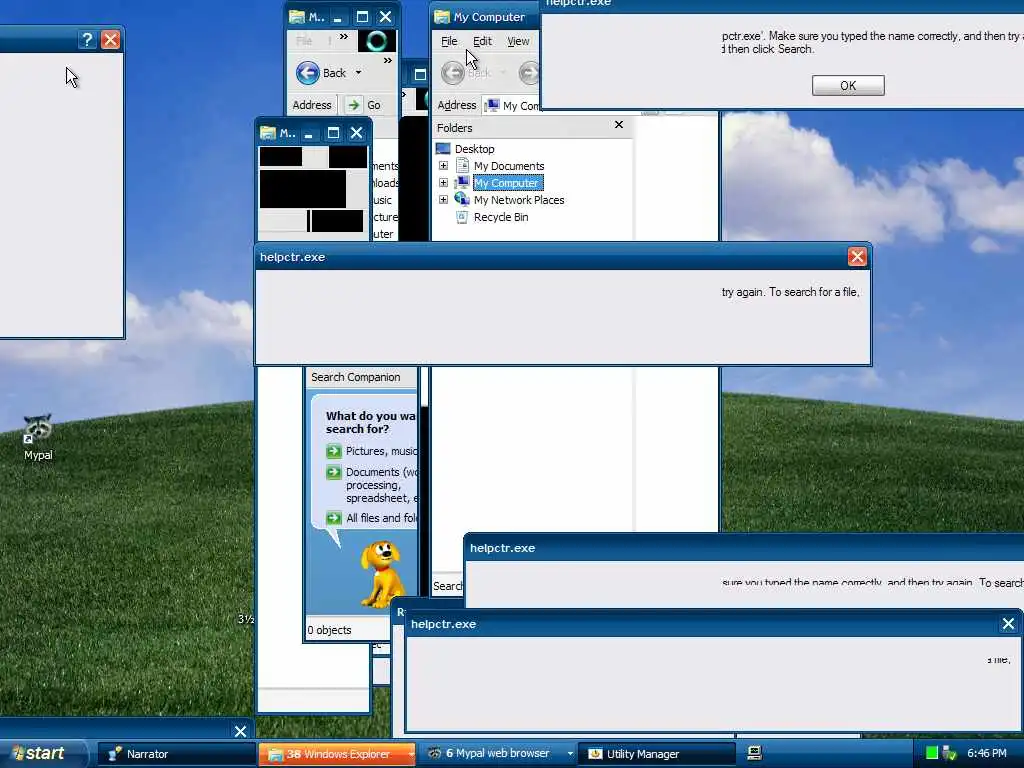The width and height of the screenshot is (1024, 768).
Task: Click the My Computer icon in Address bar
Action: click(492, 105)
